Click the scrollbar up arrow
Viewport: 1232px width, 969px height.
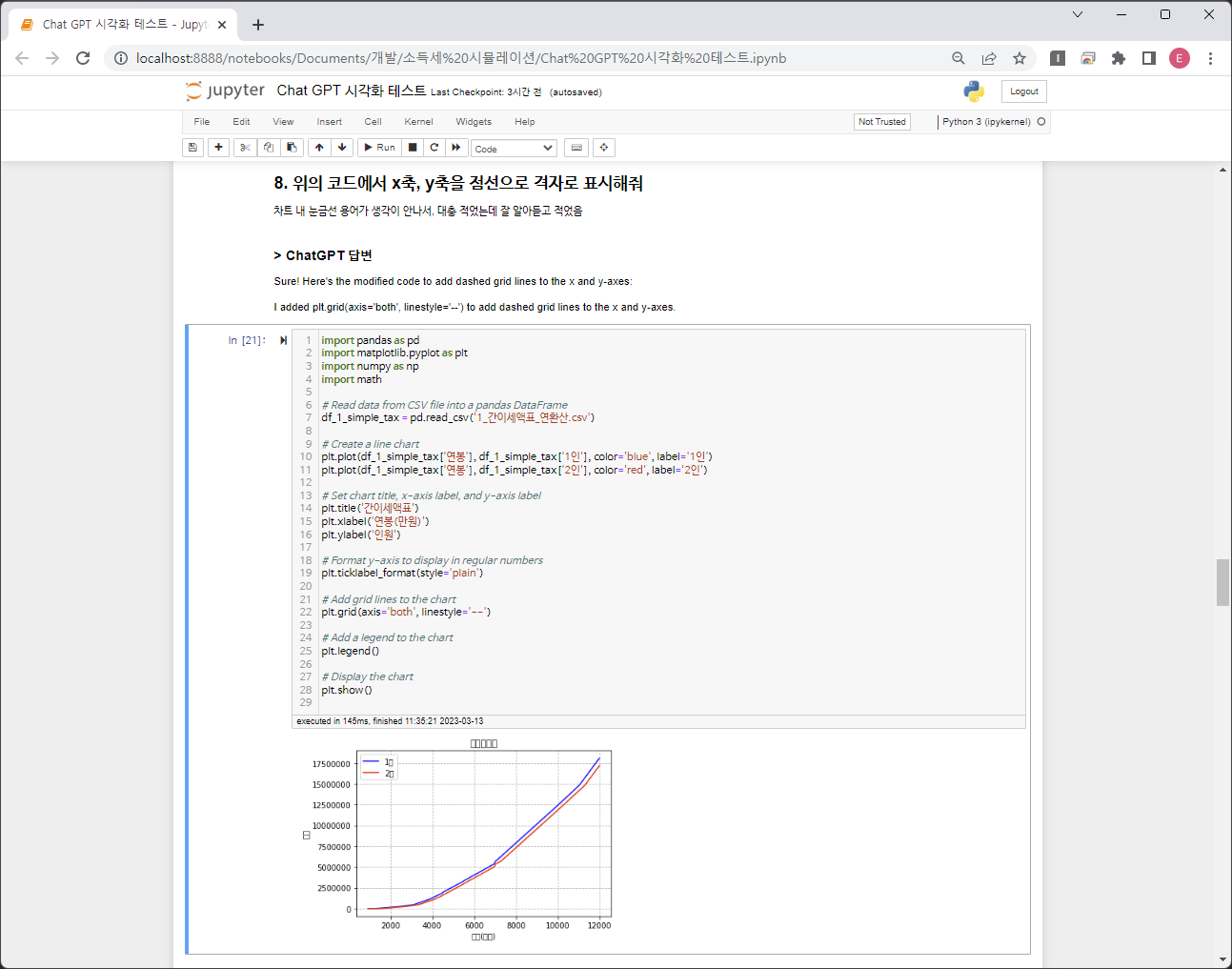(x=1222, y=170)
